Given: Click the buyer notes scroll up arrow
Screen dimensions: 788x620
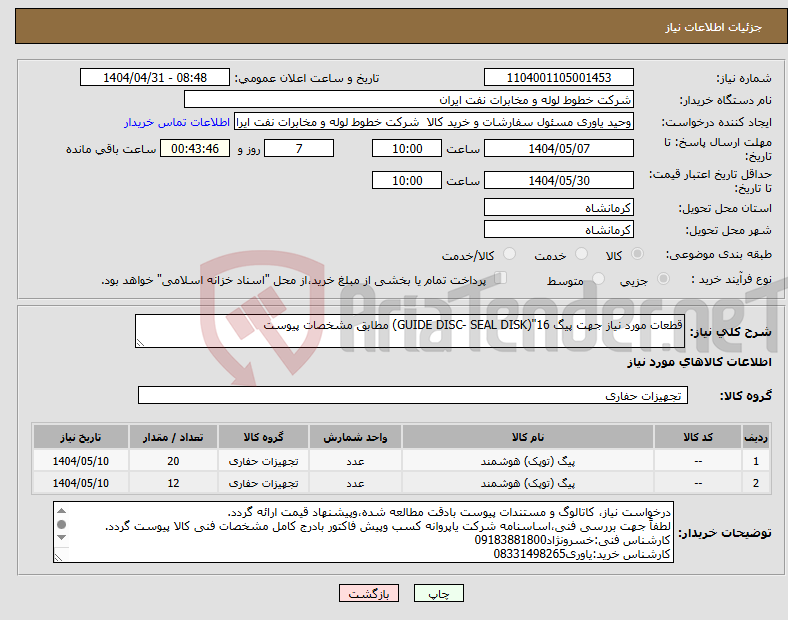Looking at the screenshot, I should (x=61, y=511).
